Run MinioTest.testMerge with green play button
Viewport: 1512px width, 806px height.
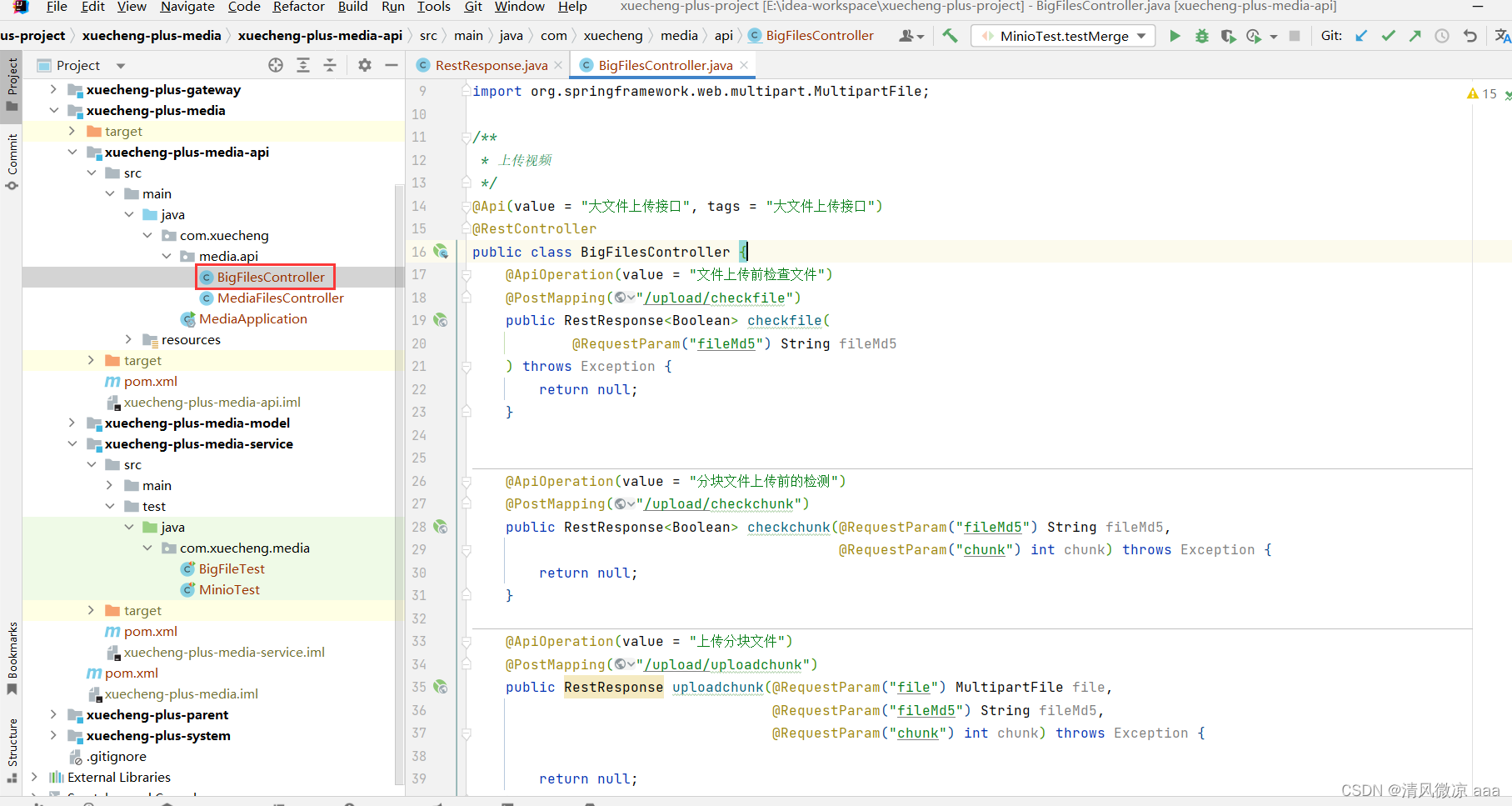point(1175,36)
